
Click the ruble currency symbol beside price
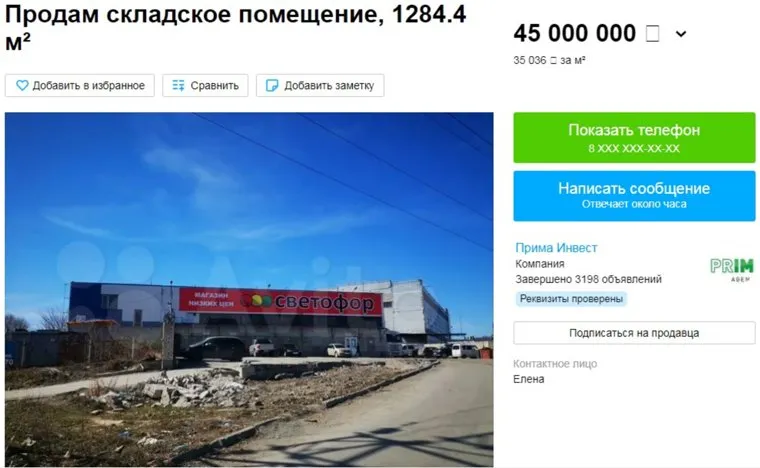pos(652,33)
